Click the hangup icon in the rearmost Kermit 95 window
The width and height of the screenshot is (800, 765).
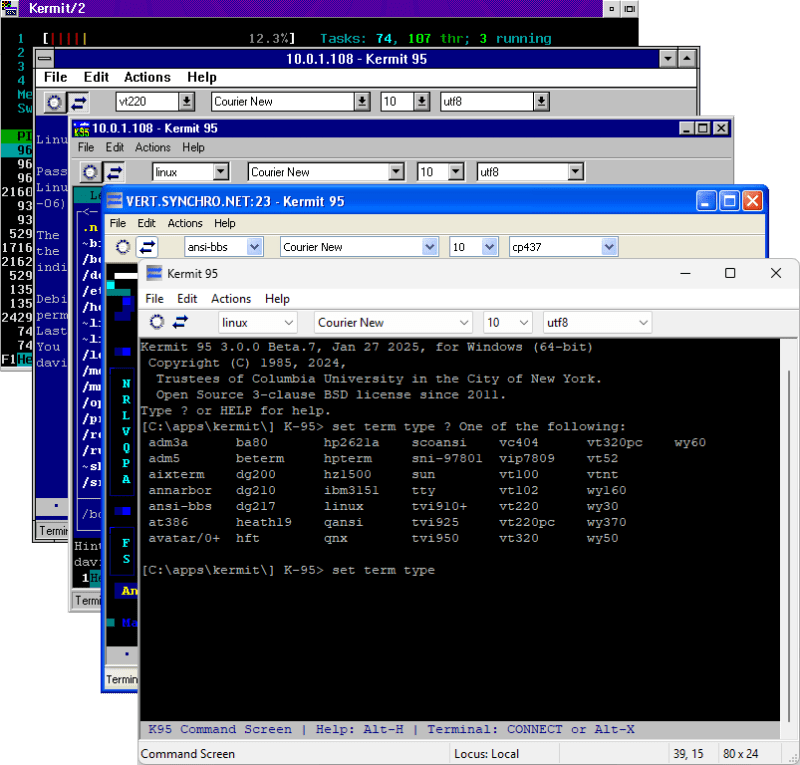click(x=53, y=101)
